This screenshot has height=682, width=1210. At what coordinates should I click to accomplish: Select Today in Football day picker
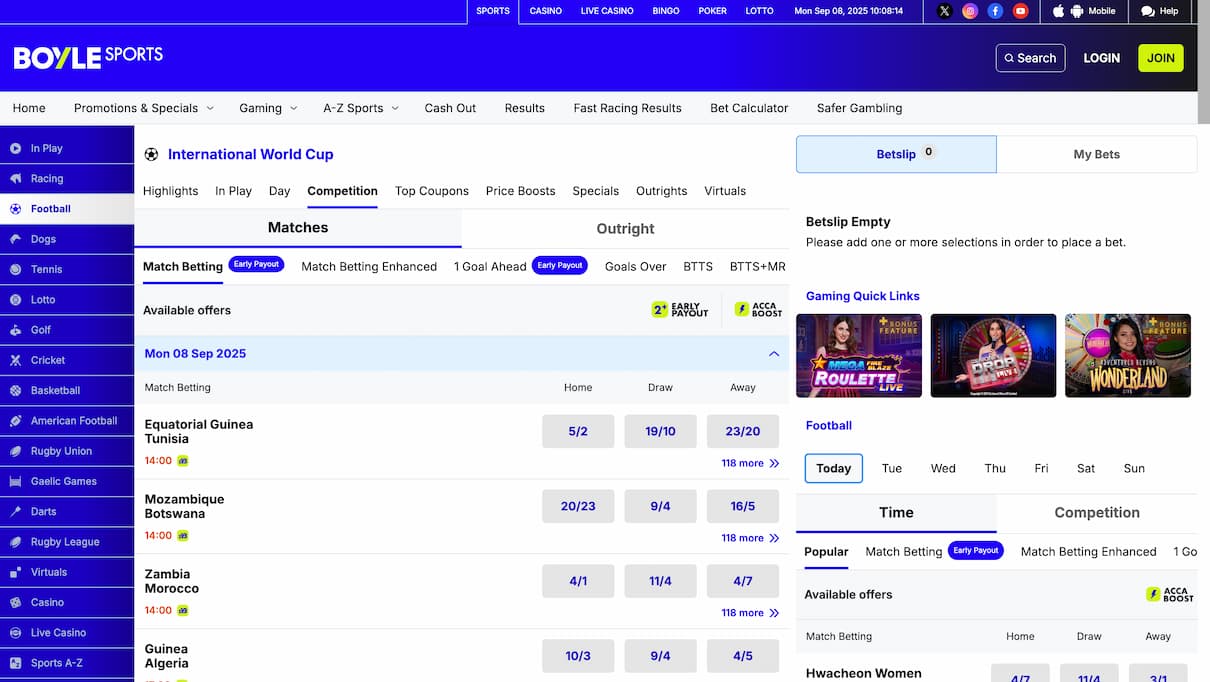833,468
